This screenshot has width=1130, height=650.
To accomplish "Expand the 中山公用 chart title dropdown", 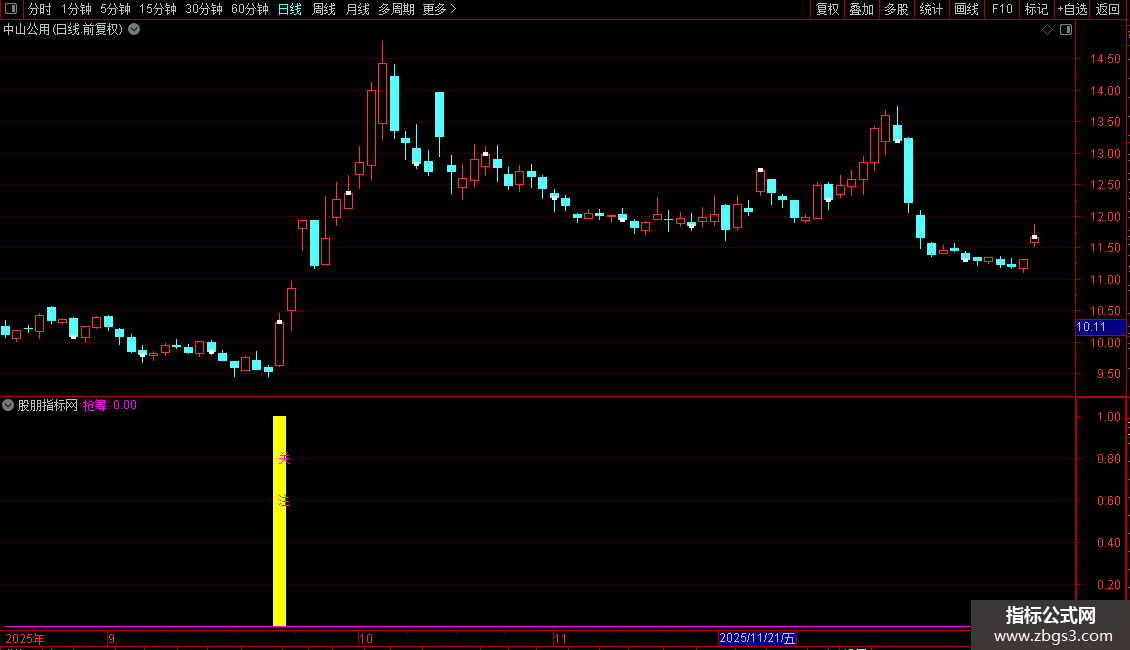I will 134,30.
